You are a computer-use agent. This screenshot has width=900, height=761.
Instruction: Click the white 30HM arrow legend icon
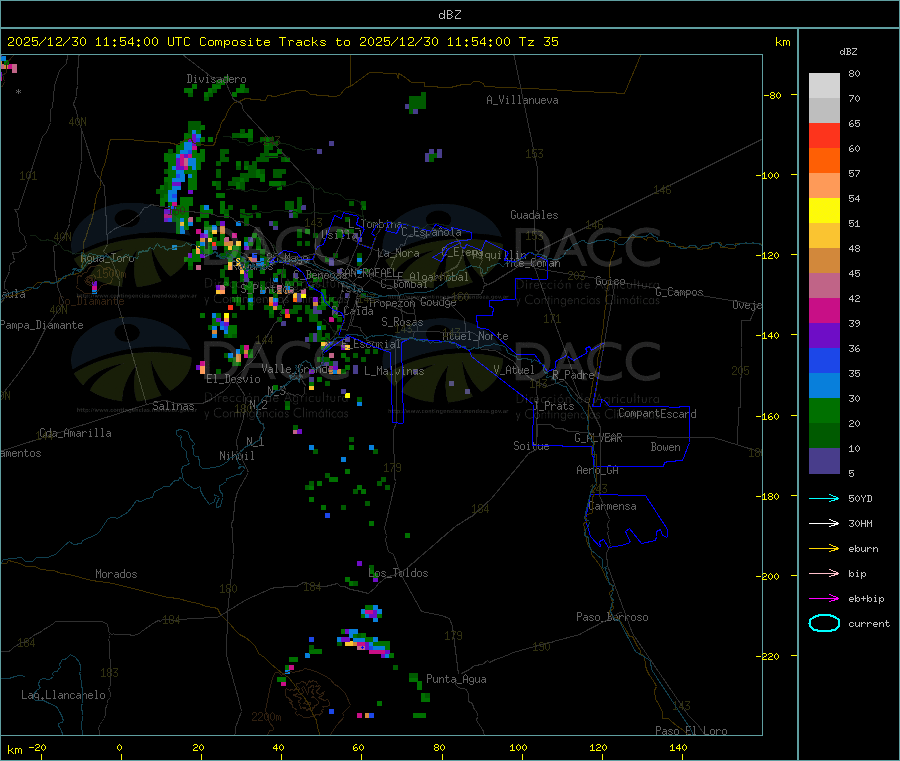tap(824, 523)
